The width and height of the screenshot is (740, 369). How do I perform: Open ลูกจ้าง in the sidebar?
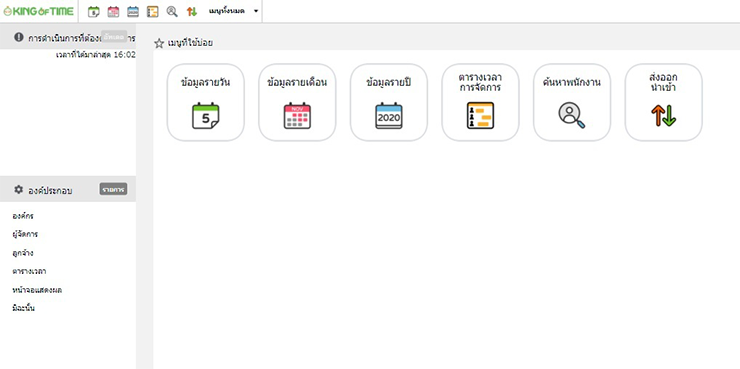pyautogui.click(x=23, y=253)
